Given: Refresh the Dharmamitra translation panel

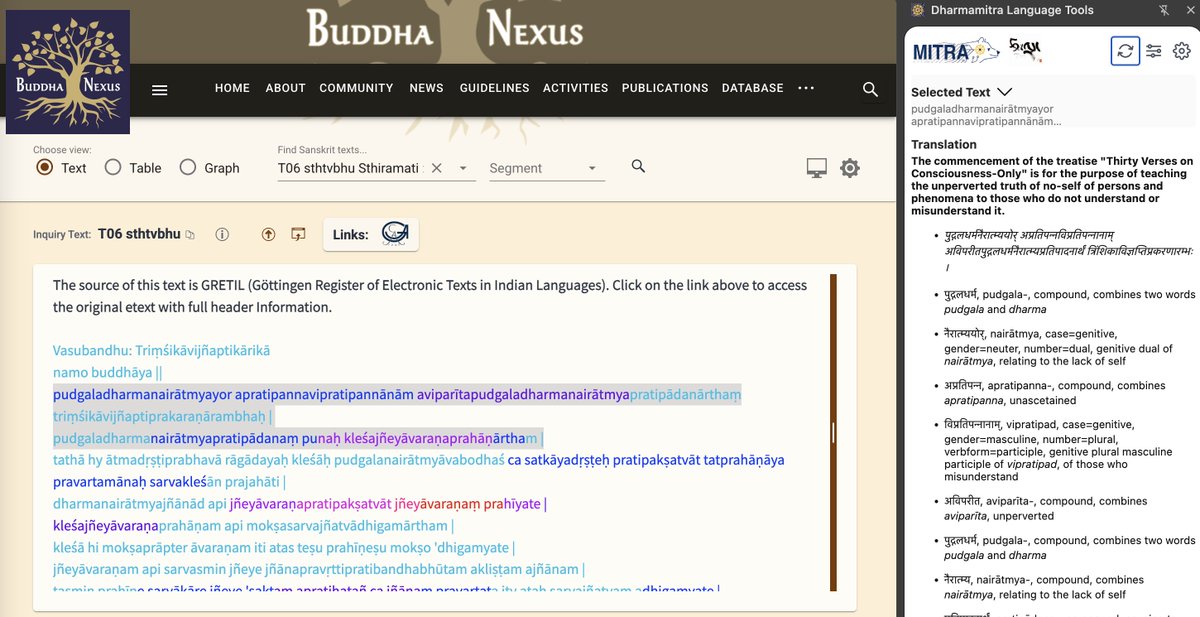Looking at the screenshot, I should pos(1125,51).
